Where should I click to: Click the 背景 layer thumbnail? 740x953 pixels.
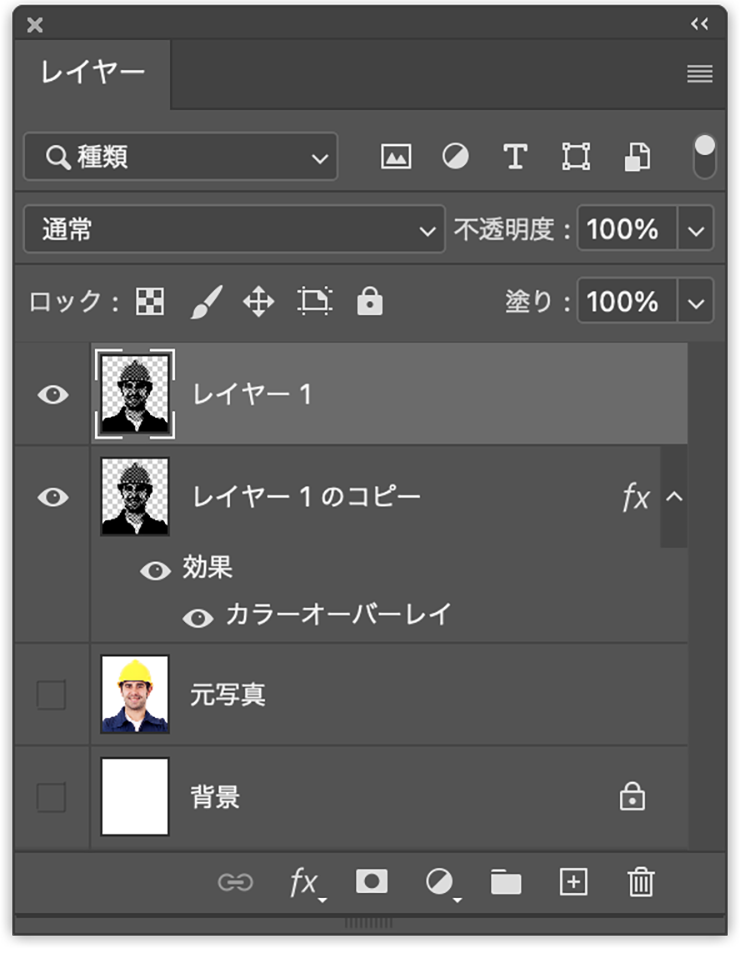tap(135, 797)
